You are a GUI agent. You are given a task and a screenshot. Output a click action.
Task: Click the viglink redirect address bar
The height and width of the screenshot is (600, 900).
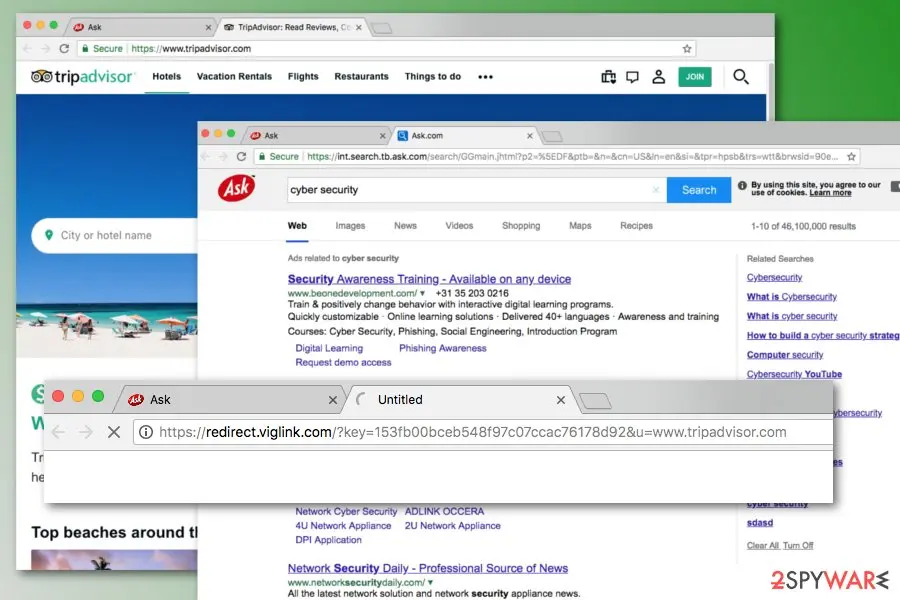click(482, 432)
